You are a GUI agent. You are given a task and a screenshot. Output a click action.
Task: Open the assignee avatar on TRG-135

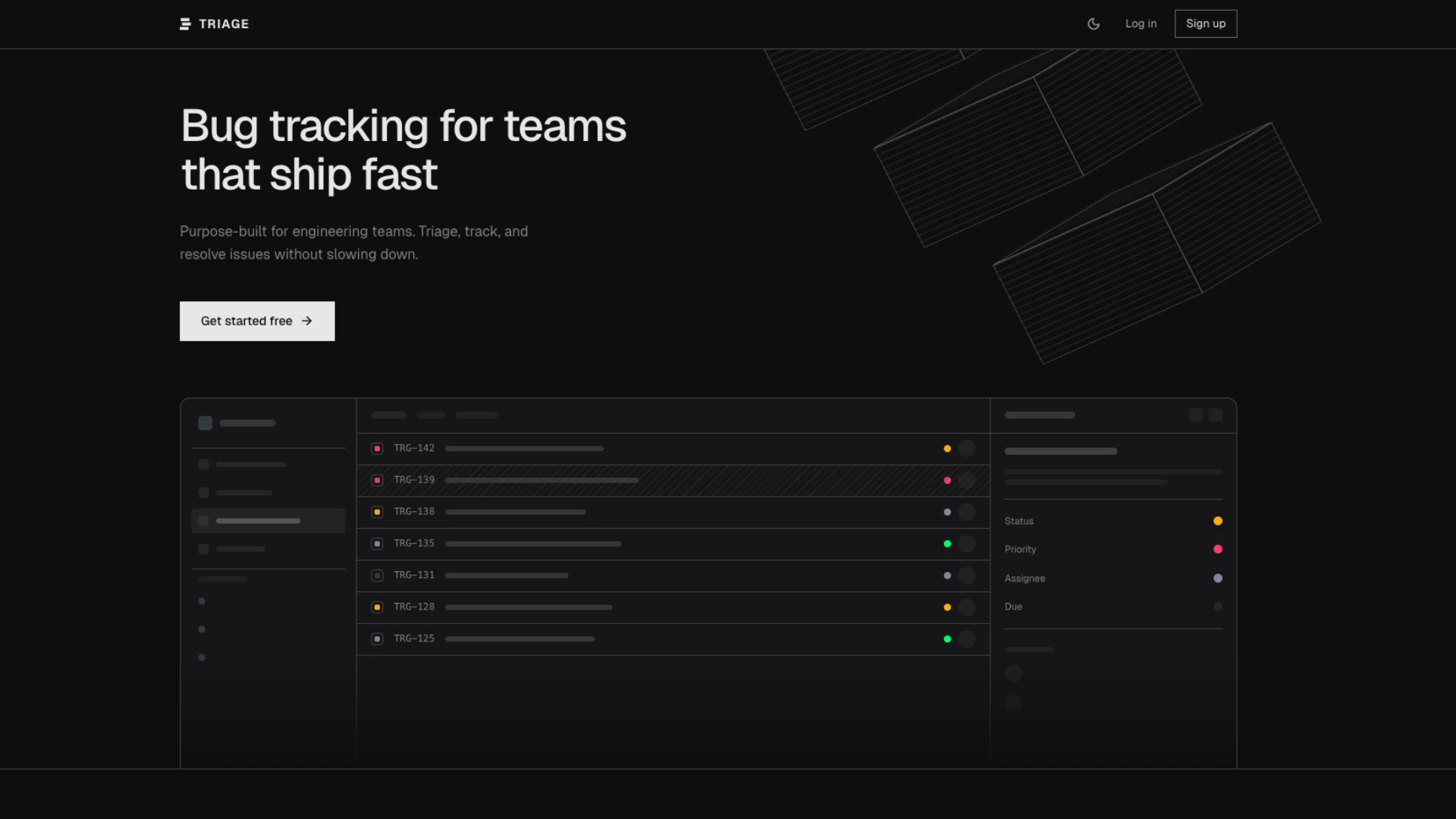(967, 544)
